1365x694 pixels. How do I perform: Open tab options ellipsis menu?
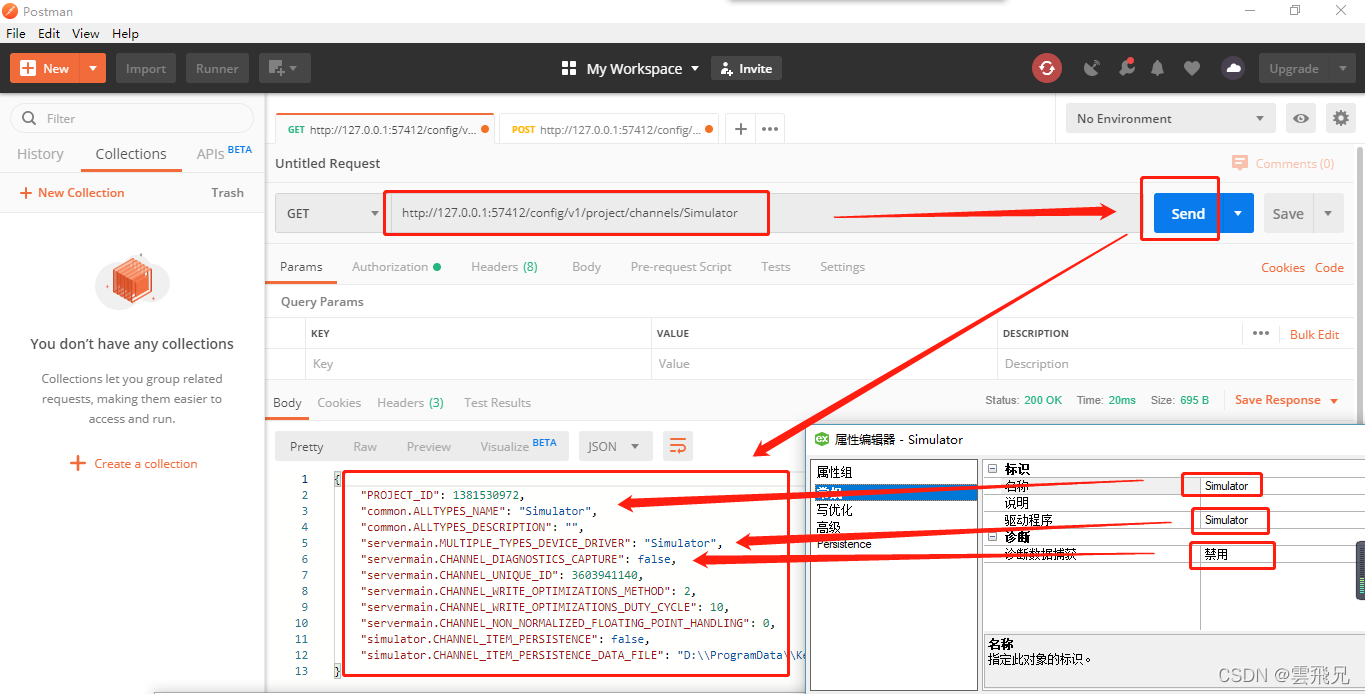769,129
